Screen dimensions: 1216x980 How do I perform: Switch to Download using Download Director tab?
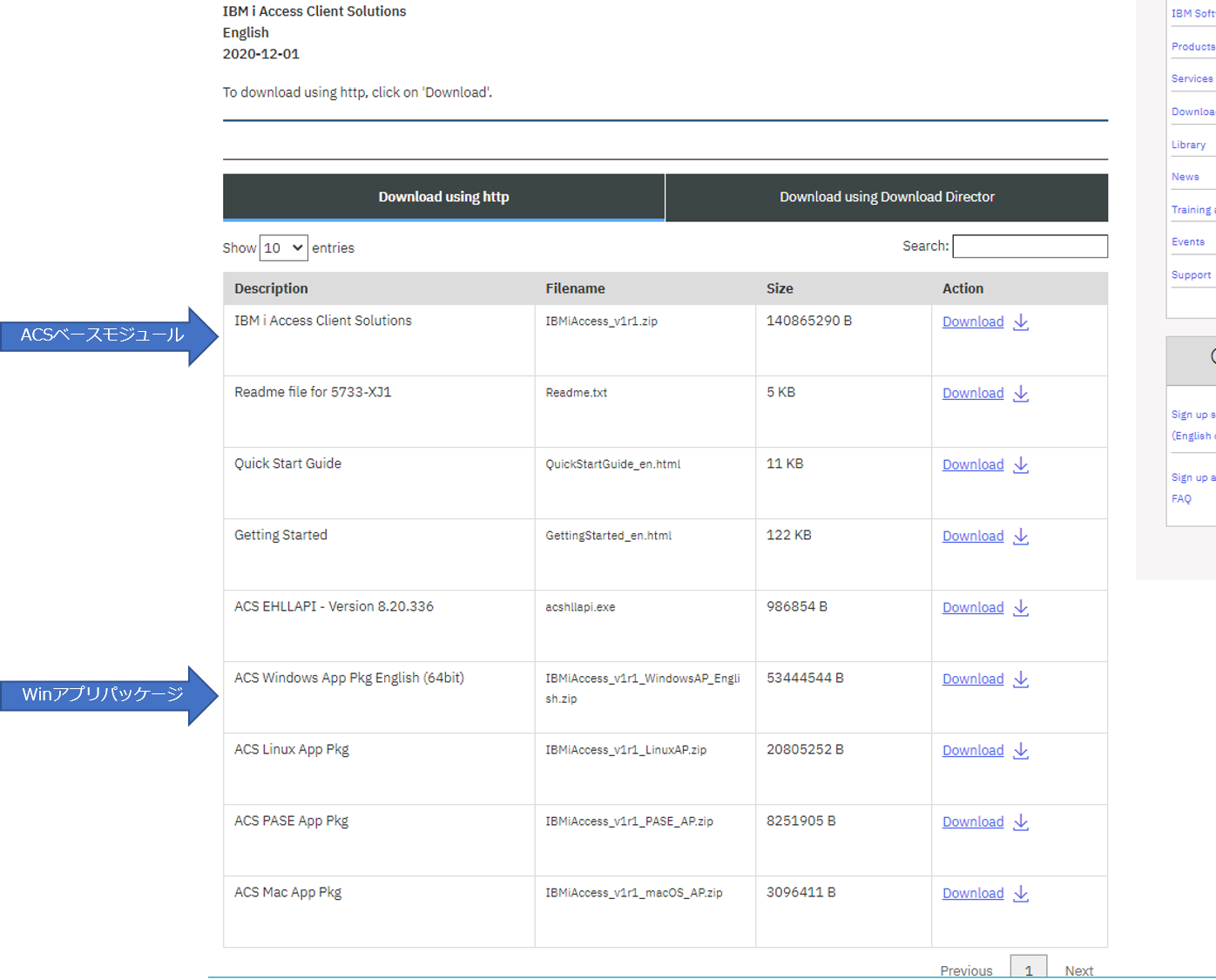(x=887, y=198)
